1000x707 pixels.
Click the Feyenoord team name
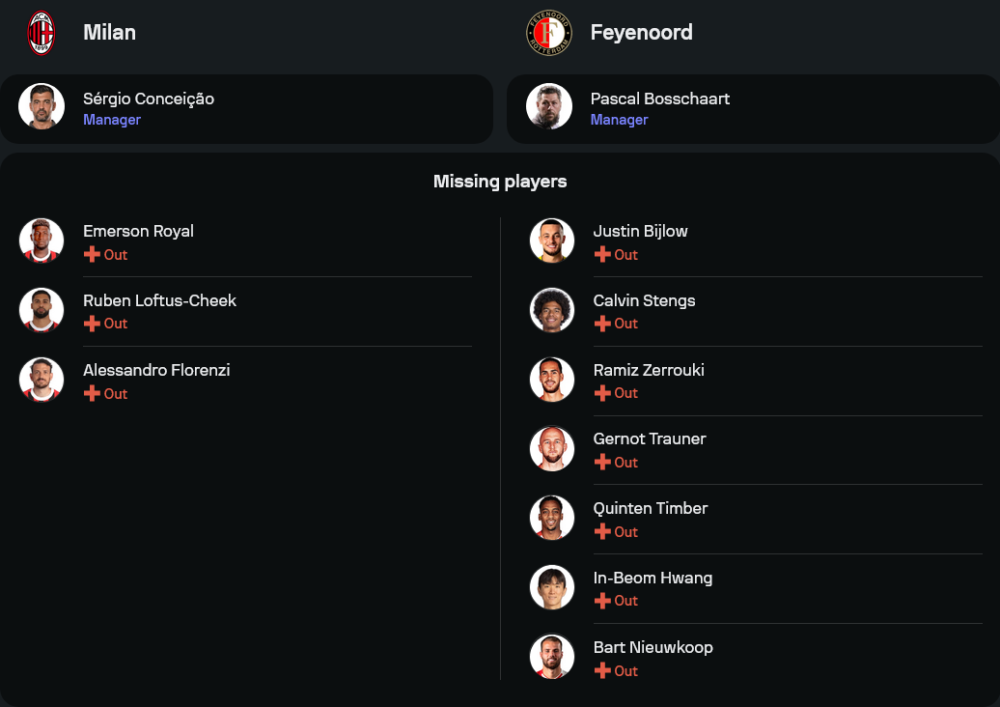(641, 32)
